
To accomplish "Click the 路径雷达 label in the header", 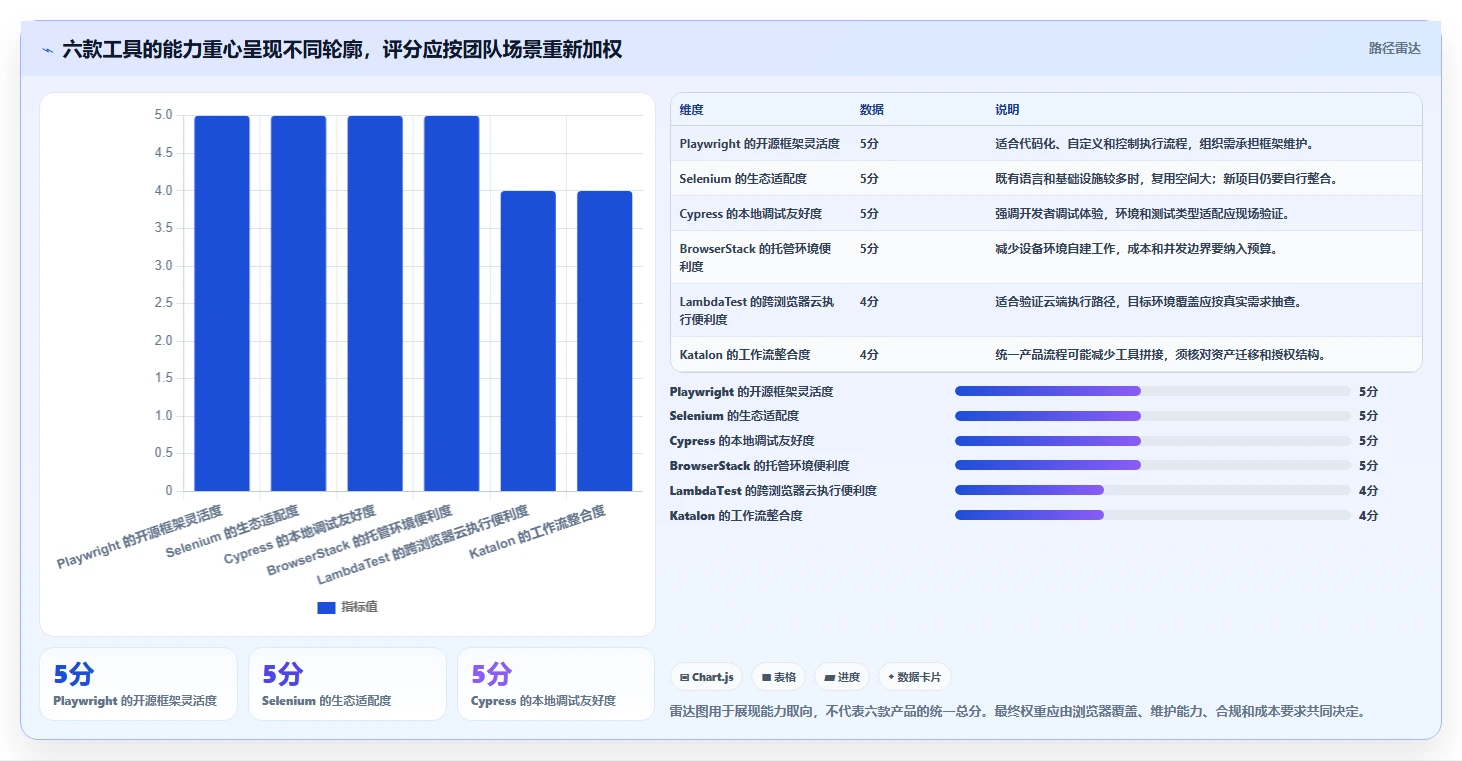I will [1394, 48].
